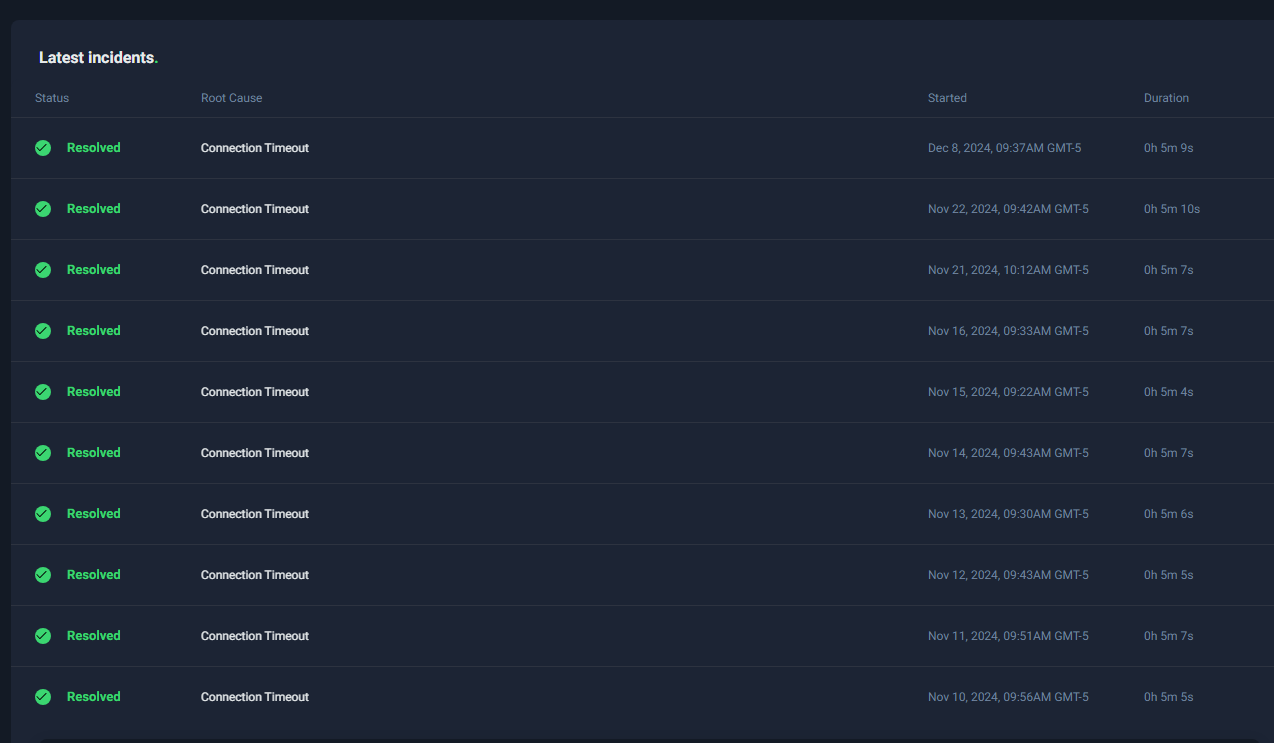
Task: Click the 0h 5m 10s duration value
Action: point(1172,209)
